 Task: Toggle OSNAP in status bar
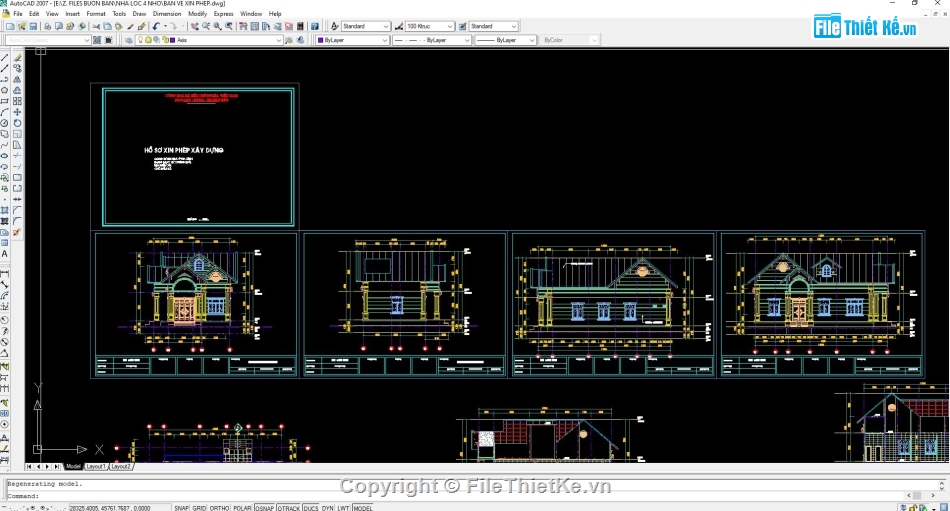tap(265, 507)
